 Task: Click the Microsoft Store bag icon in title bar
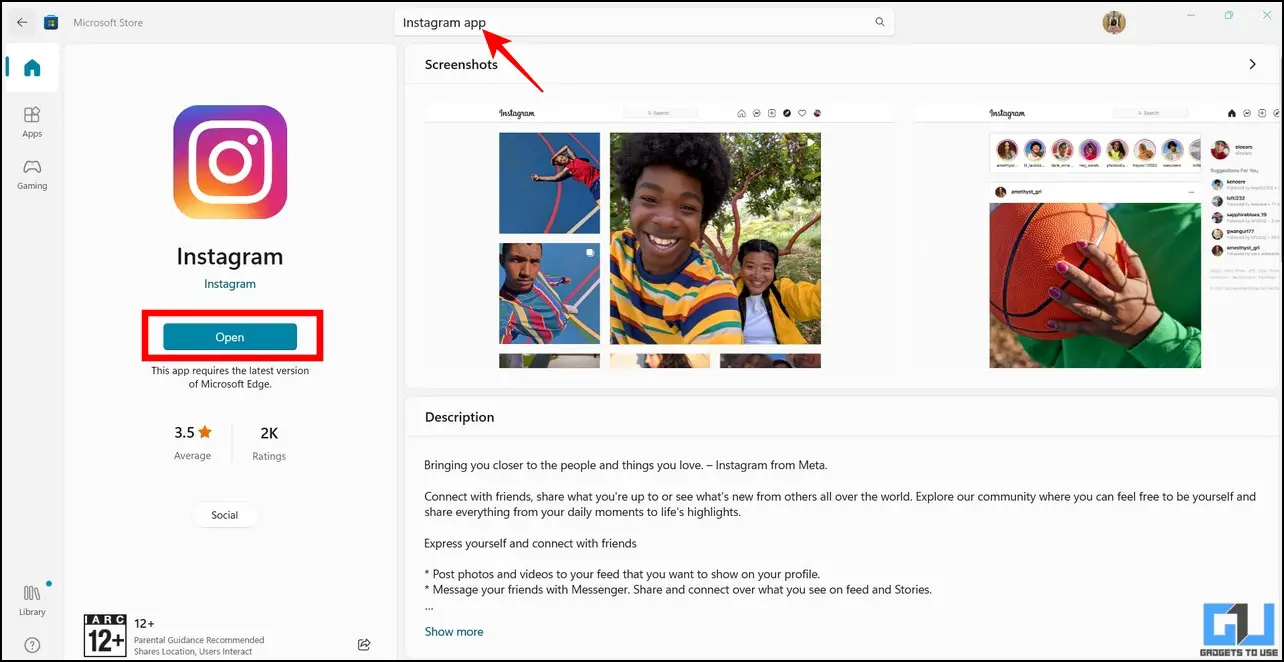[51, 22]
